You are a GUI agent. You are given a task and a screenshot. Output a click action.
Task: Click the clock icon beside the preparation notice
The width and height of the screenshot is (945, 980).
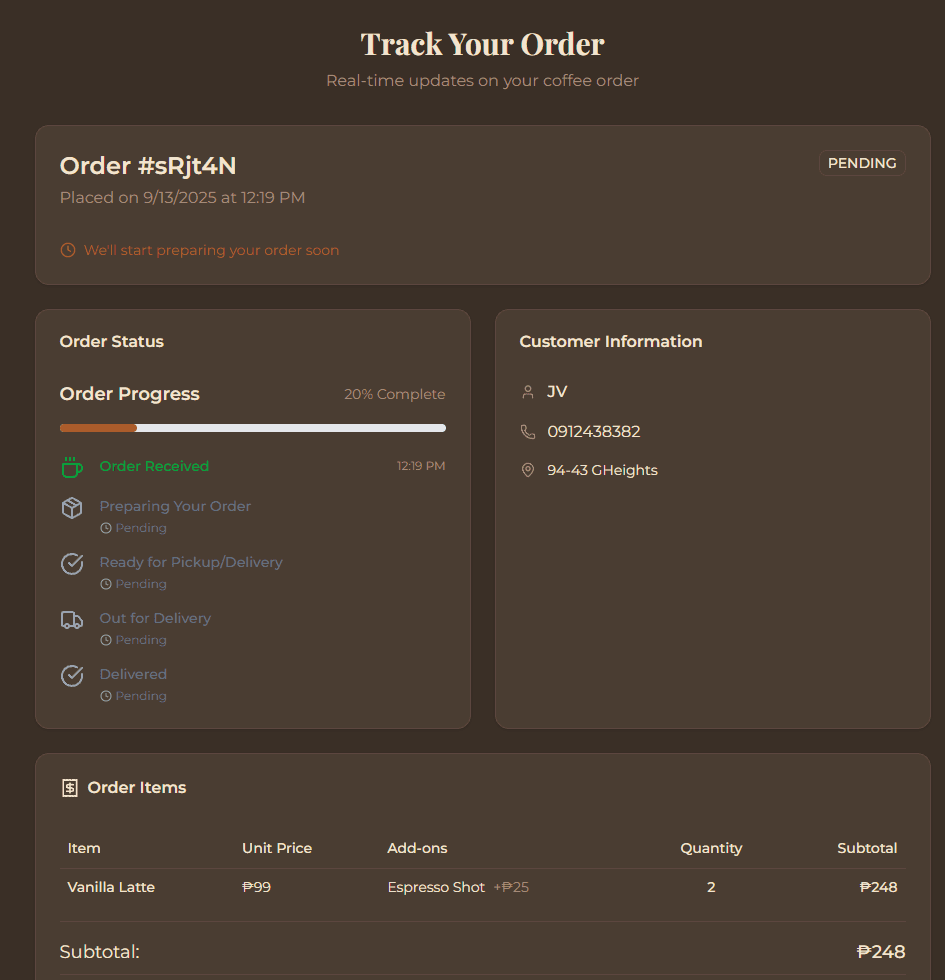click(x=66, y=250)
